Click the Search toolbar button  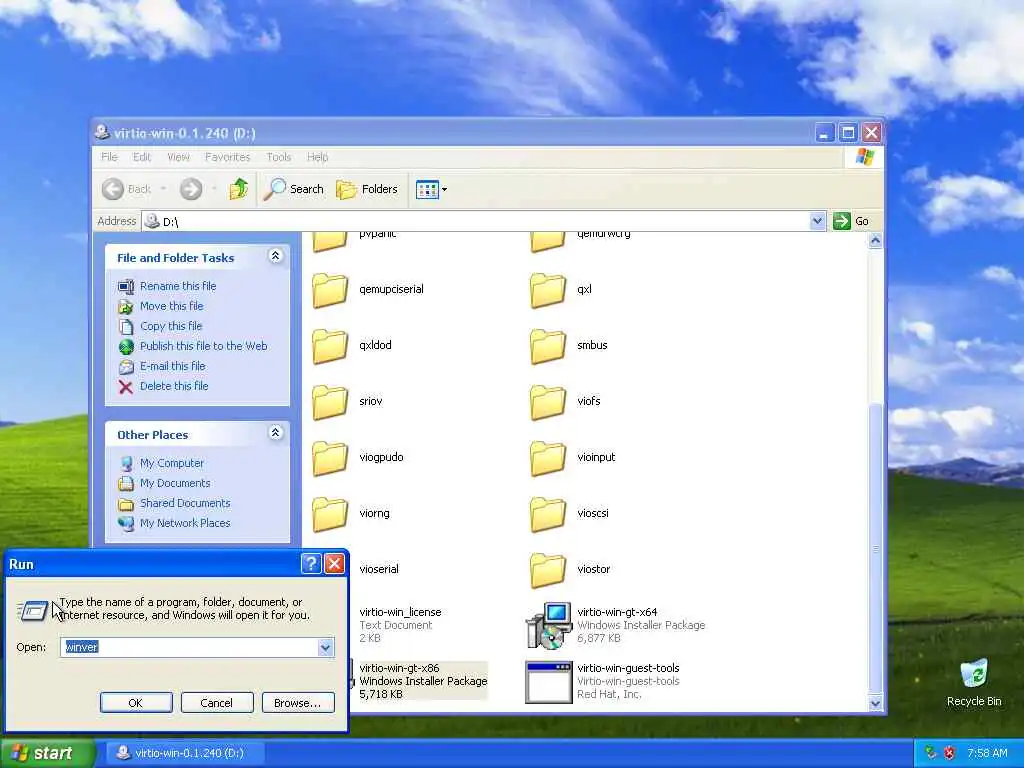tap(294, 189)
